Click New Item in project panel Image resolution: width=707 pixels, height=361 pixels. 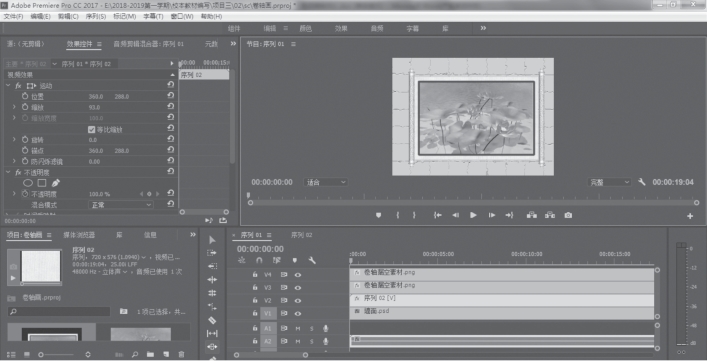click(x=166, y=355)
